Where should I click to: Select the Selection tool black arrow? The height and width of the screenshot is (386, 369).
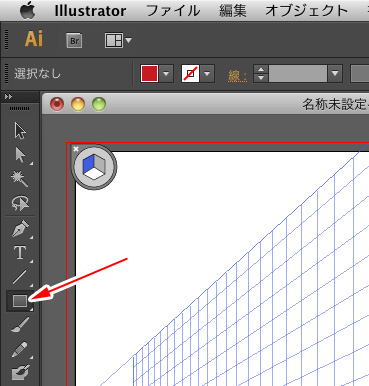point(20,130)
